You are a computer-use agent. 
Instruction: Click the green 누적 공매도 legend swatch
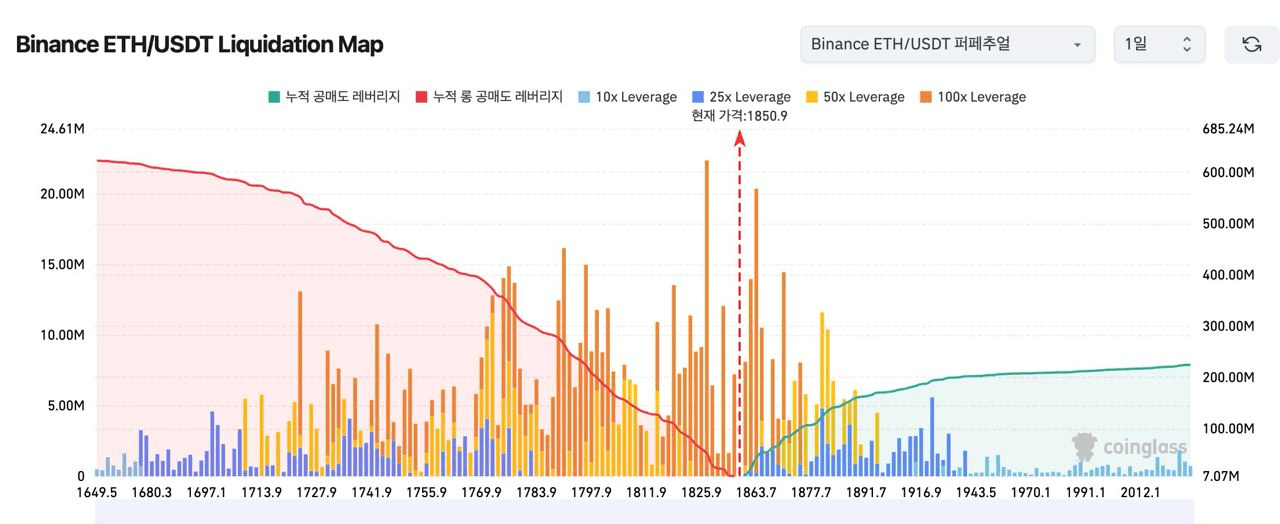point(274,97)
